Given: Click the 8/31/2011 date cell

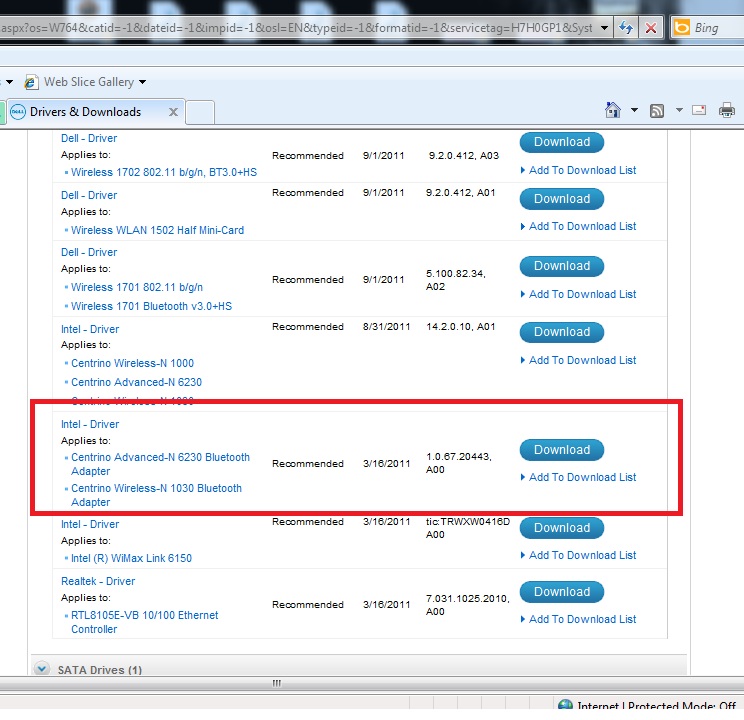Looking at the screenshot, I should point(386,327).
